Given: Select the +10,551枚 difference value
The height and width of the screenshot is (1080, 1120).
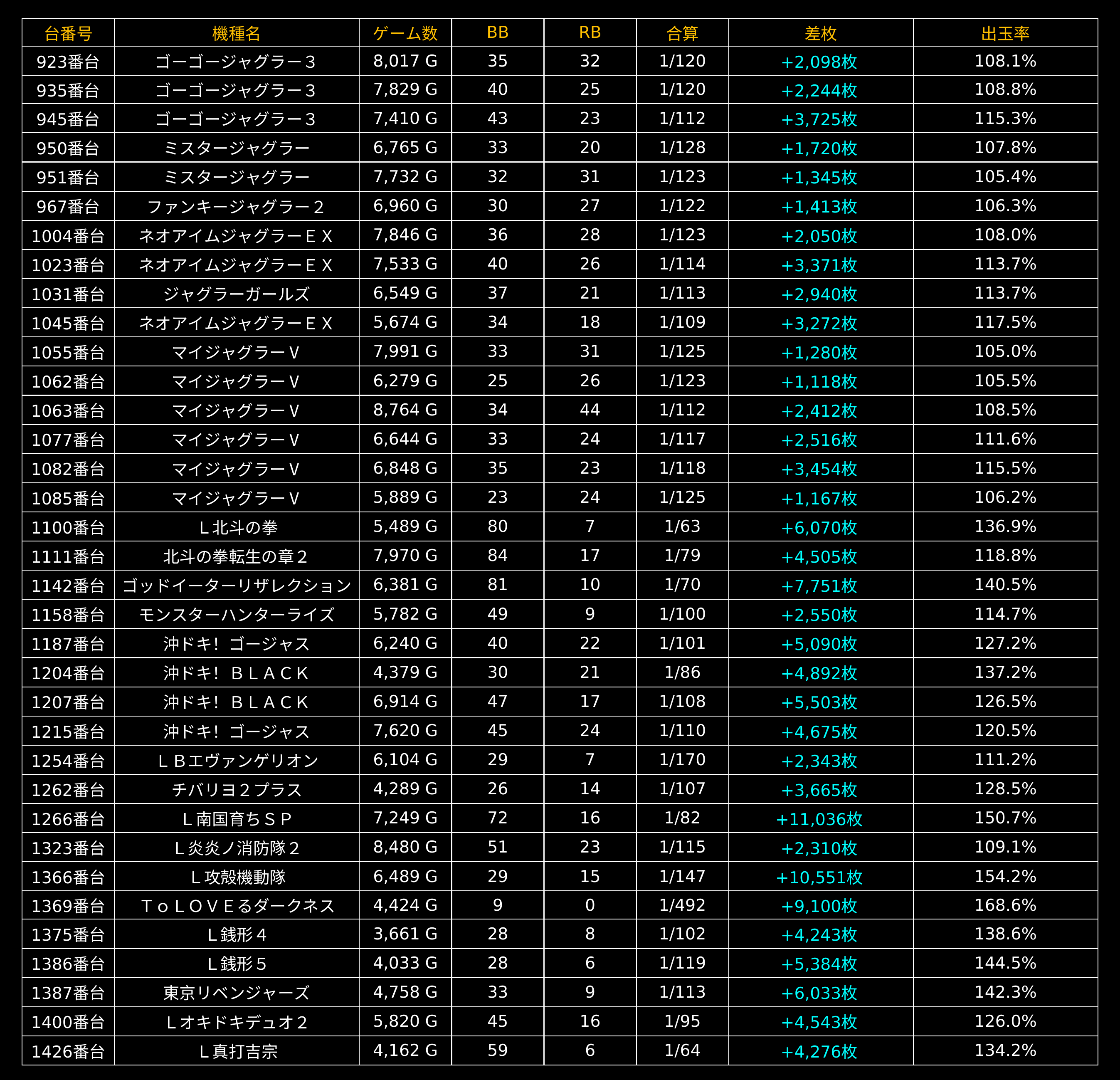Looking at the screenshot, I should tap(821, 877).
